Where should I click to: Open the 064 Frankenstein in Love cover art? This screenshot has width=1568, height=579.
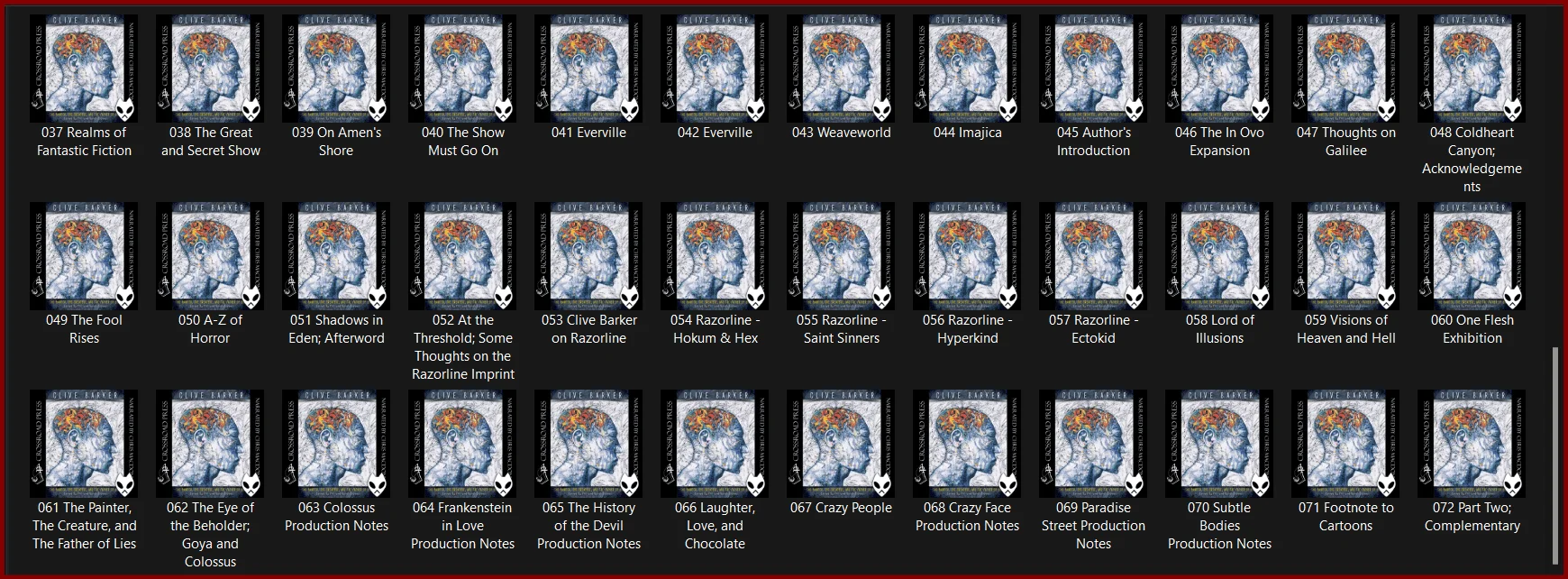click(x=462, y=444)
